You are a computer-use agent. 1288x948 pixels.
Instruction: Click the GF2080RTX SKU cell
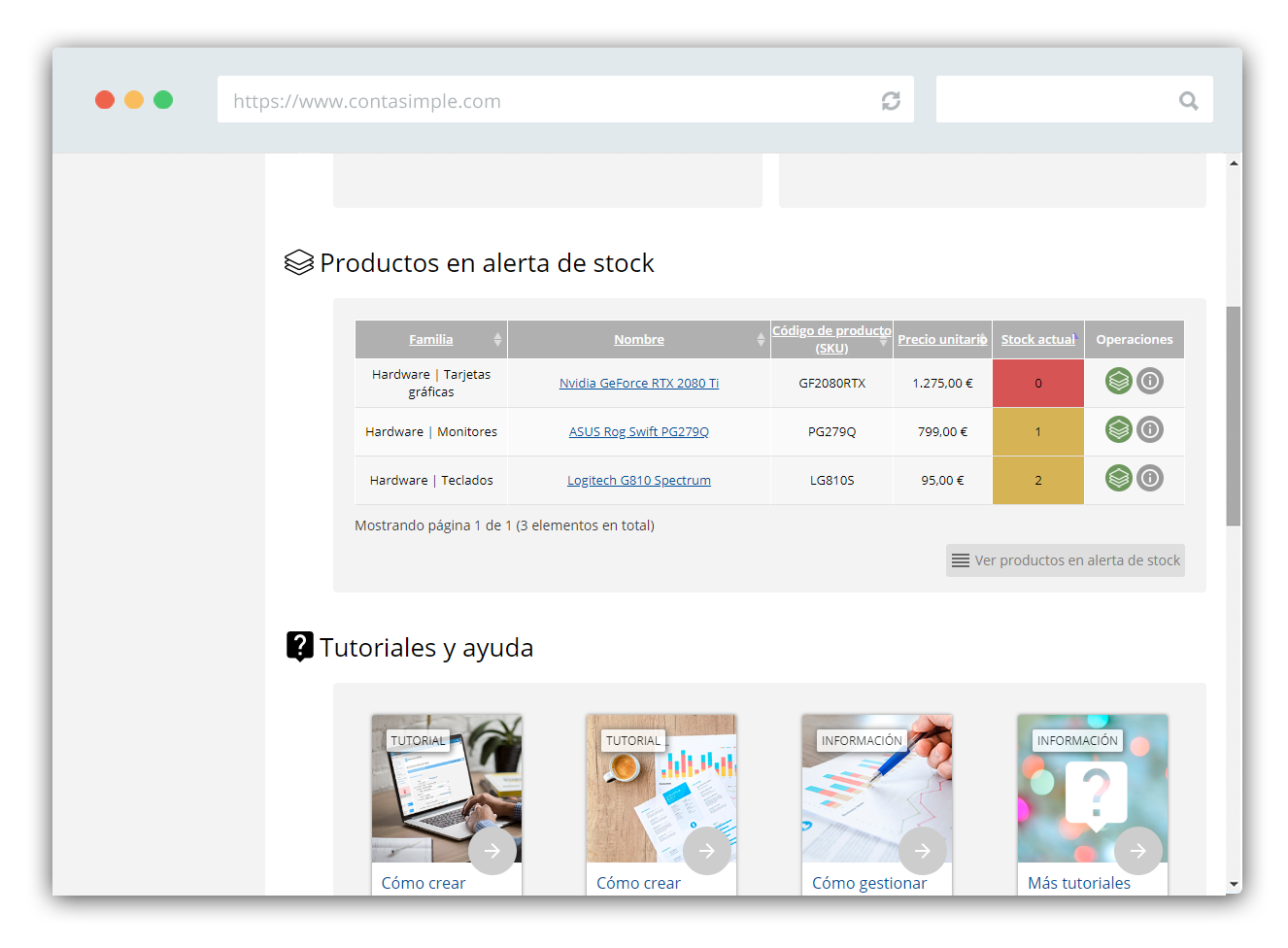coord(831,383)
